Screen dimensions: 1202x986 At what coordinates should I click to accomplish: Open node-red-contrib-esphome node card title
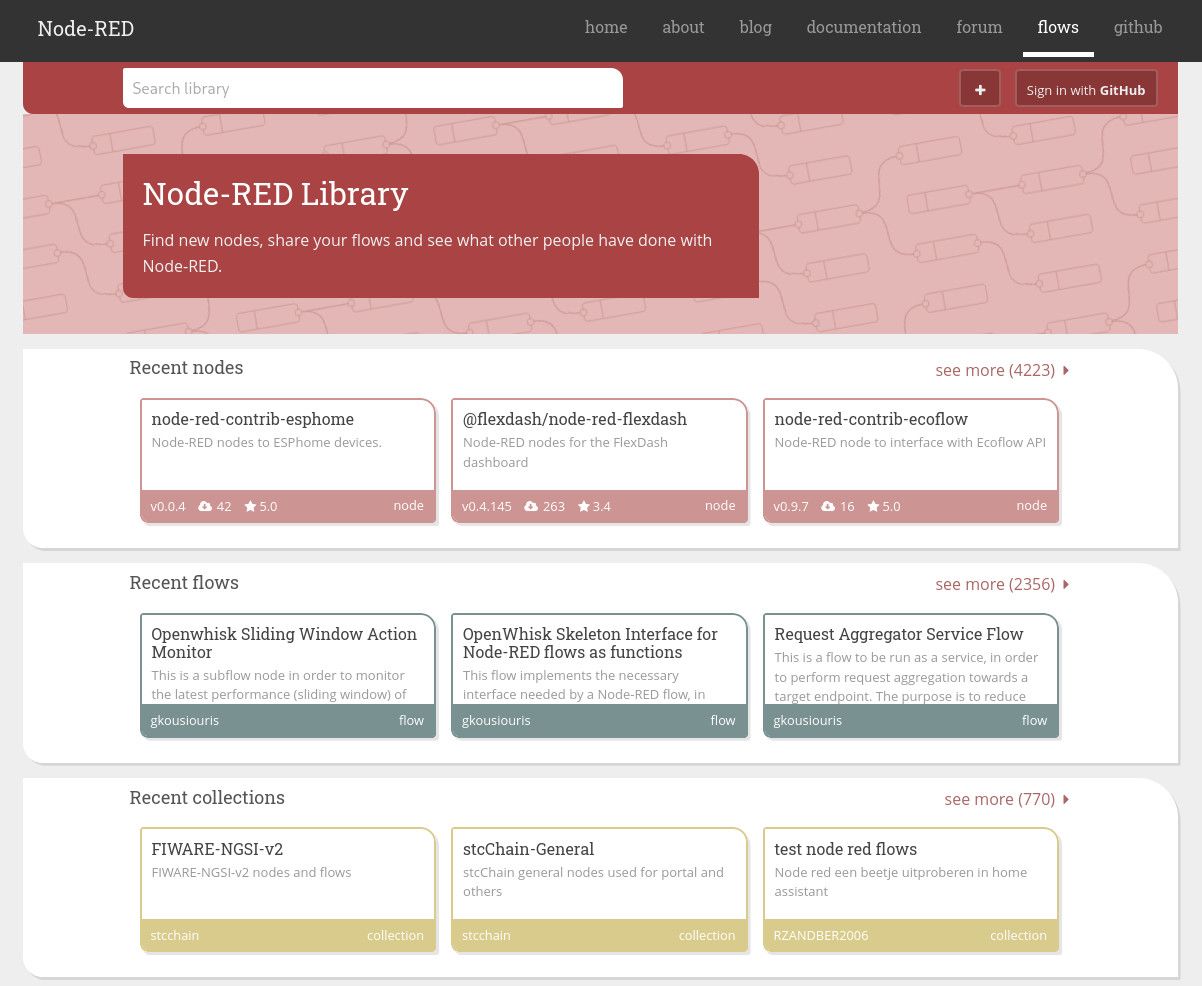[x=253, y=419]
